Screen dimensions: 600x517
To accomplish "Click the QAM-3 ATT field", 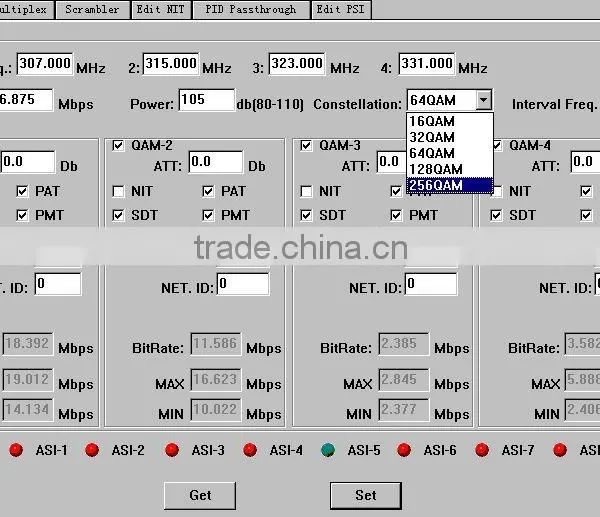I will click(x=392, y=162).
